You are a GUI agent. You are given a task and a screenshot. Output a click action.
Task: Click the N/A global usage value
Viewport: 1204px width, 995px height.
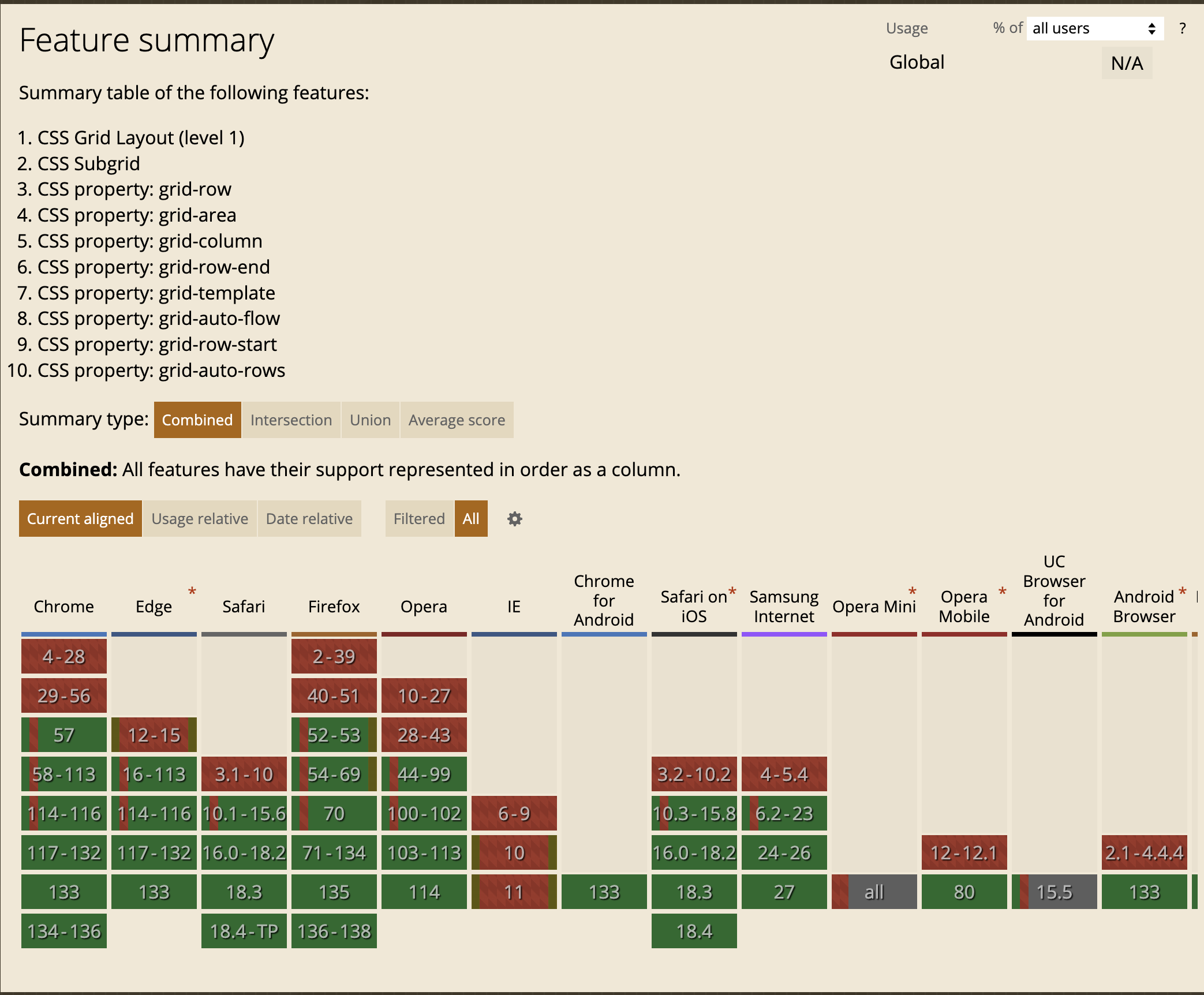tap(1127, 63)
